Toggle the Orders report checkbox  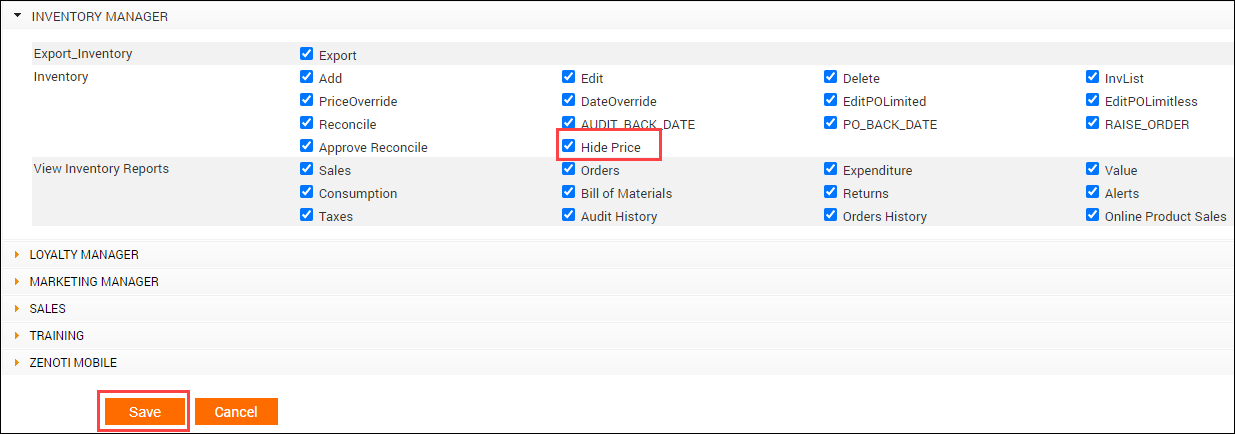[x=569, y=169]
